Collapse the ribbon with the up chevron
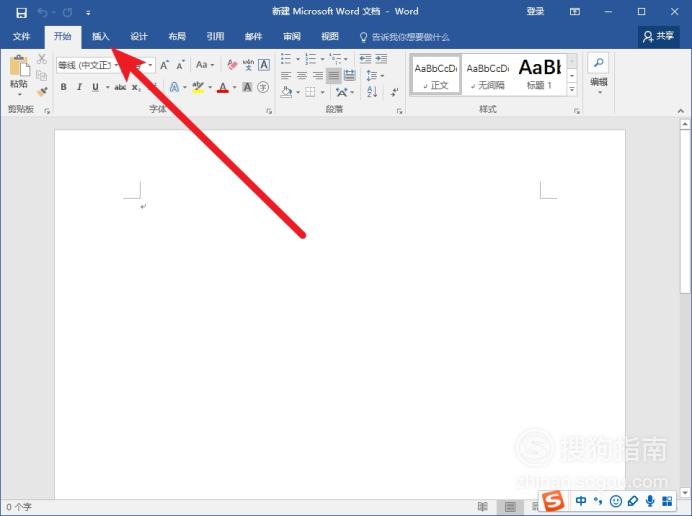Screen dimensions: 692x516 [681, 111]
